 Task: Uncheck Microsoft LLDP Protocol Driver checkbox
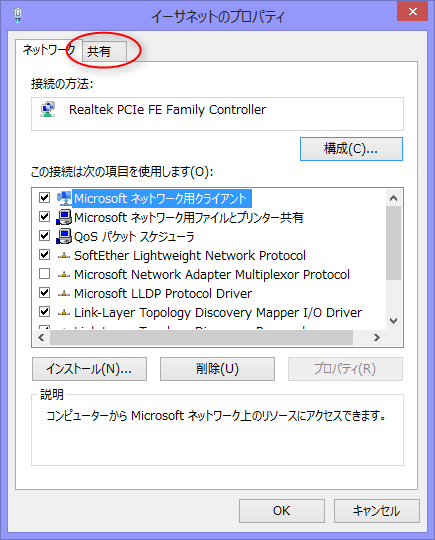coord(44,293)
